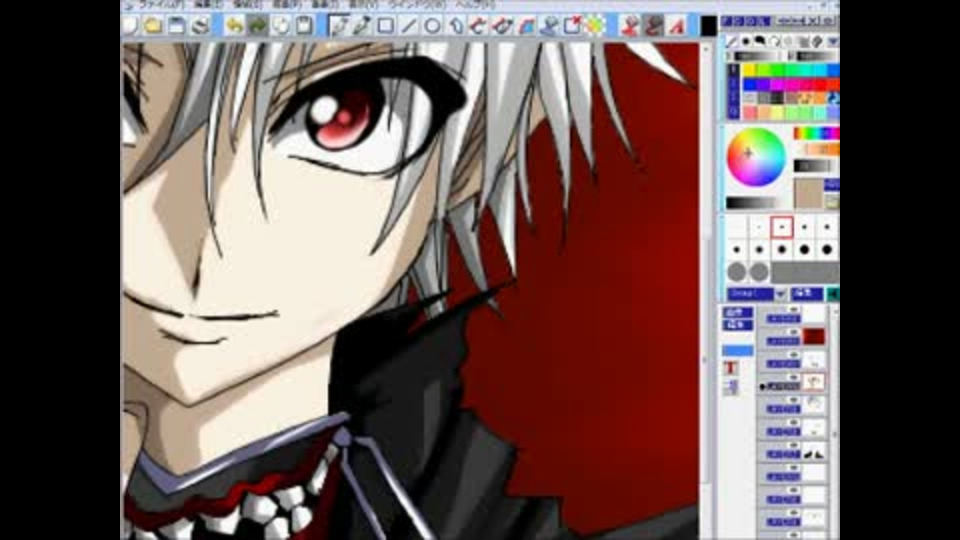960x540 pixels.
Task: Select the red letter A text tool
Action: (x=677, y=26)
